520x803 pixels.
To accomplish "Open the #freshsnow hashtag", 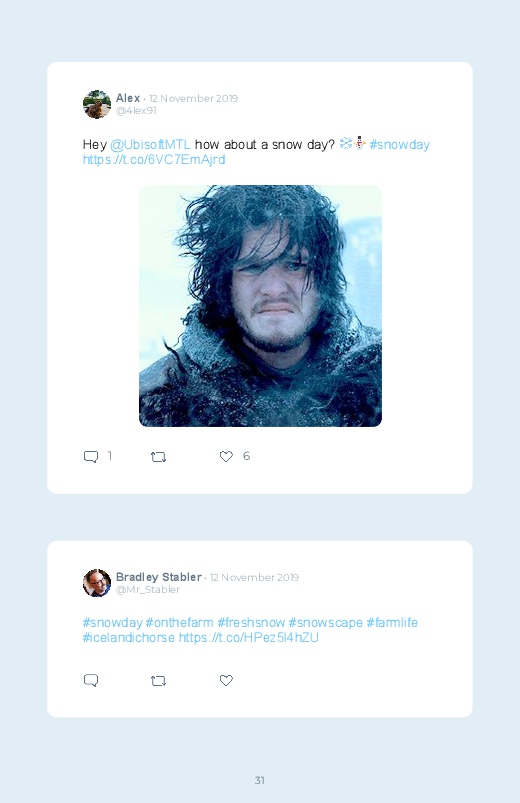I will [x=251, y=623].
